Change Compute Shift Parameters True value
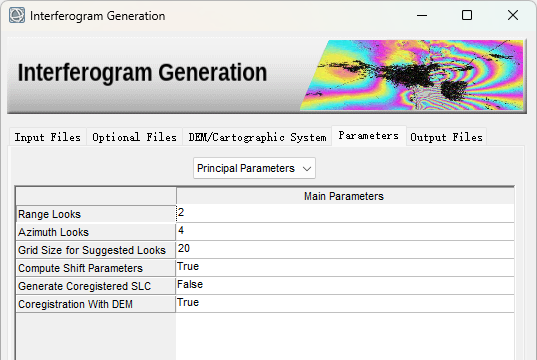This screenshot has height=360, width=537. (x=345, y=268)
